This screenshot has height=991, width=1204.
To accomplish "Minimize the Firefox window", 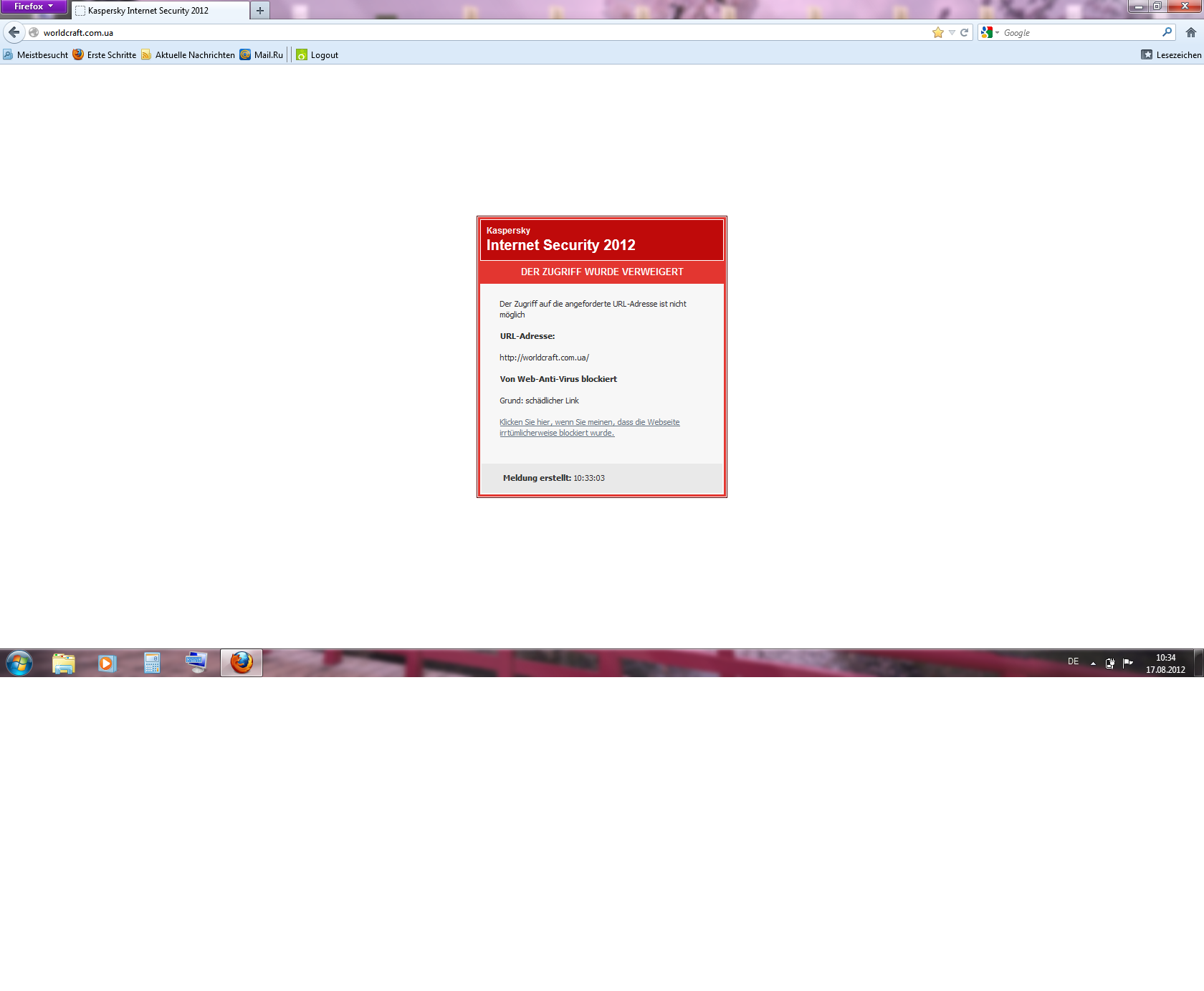I will (x=1138, y=6).
